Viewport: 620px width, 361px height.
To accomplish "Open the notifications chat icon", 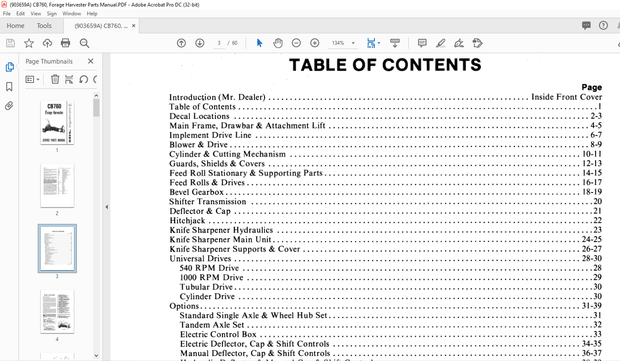I will 586,26.
